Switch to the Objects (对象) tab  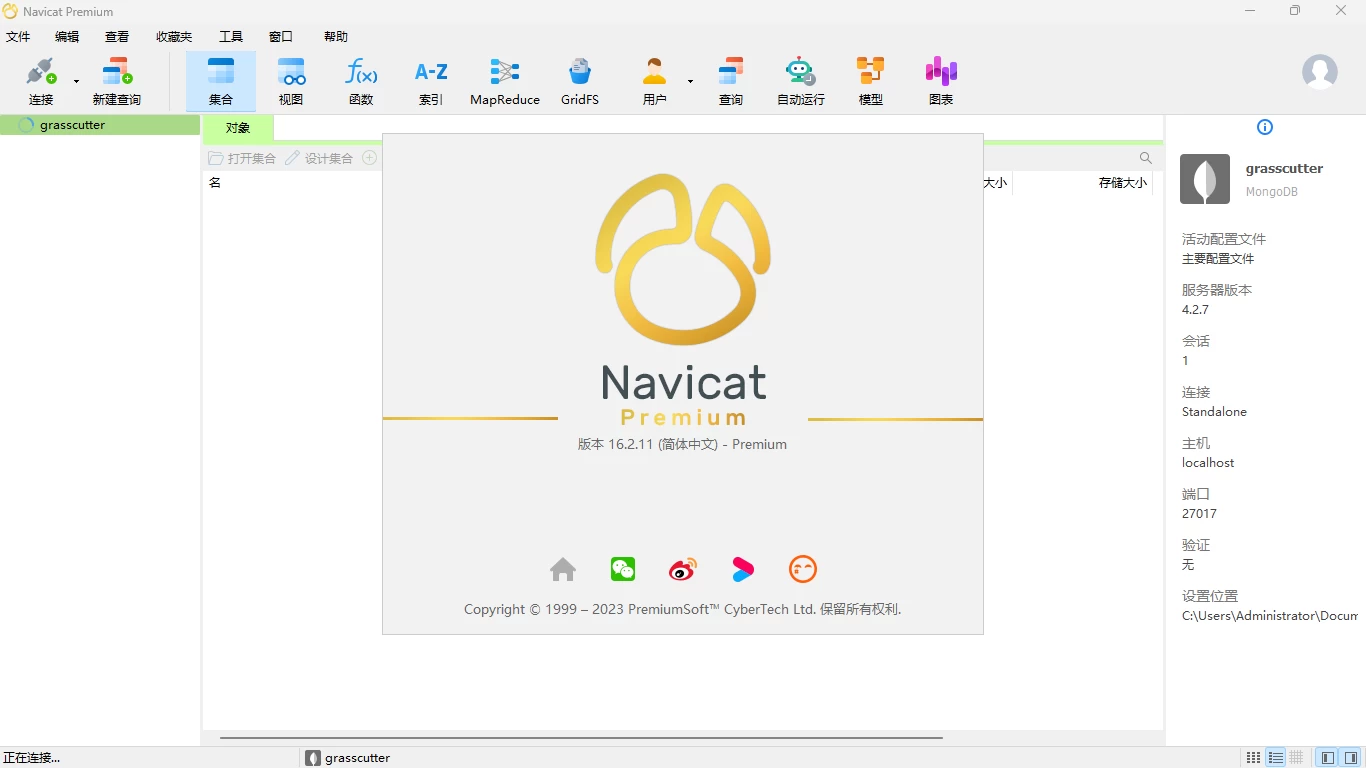[238, 128]
